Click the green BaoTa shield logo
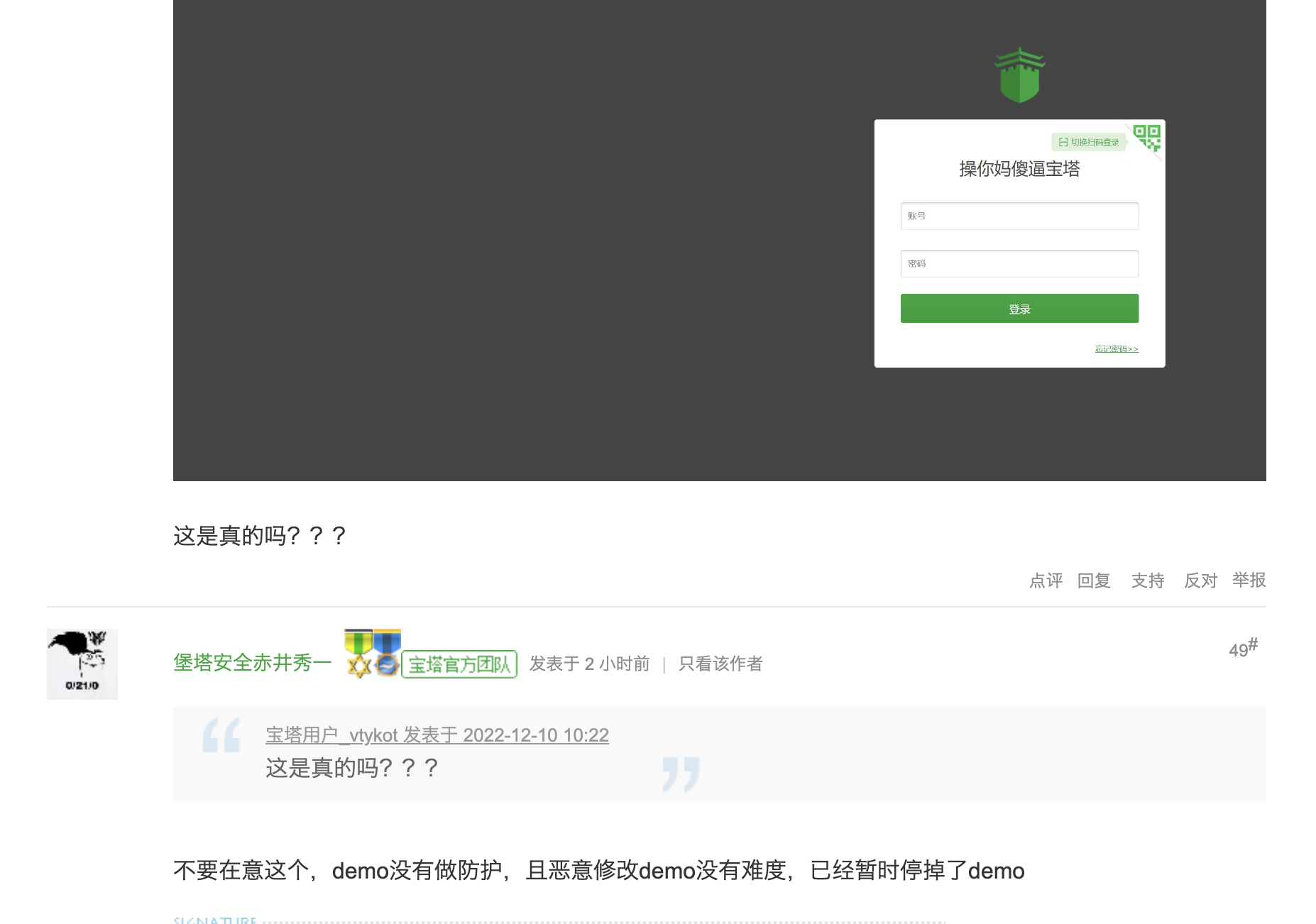 point(1019,75)
